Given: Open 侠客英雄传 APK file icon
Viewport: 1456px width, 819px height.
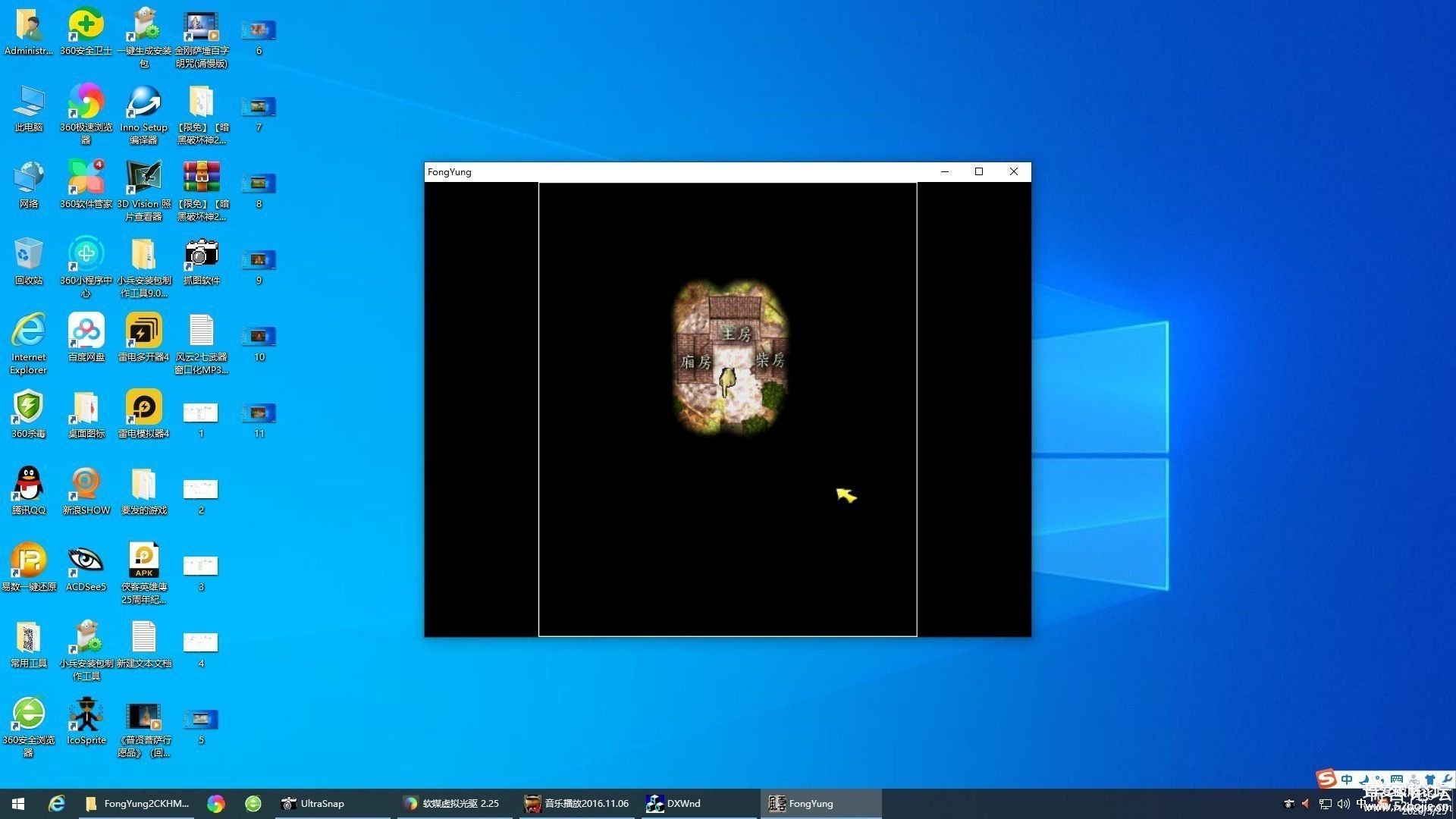Looking at the screenshot, I should 143,574.
